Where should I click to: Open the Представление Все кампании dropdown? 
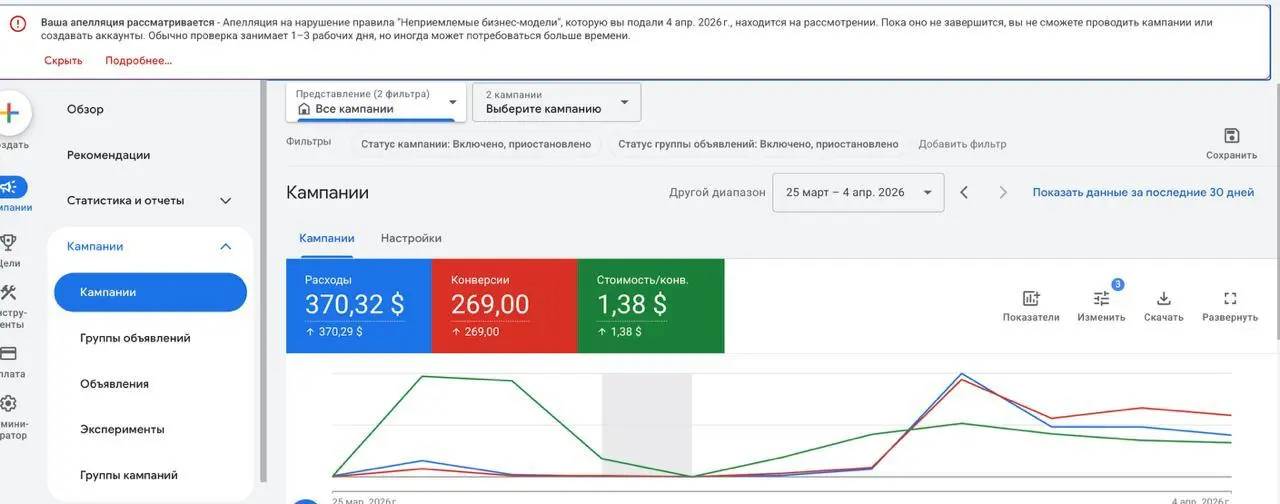(x=376, y=102)
